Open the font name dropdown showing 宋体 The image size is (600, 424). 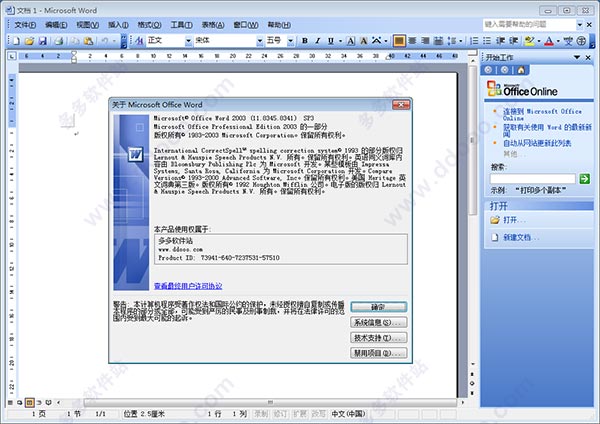click(260, 41)
